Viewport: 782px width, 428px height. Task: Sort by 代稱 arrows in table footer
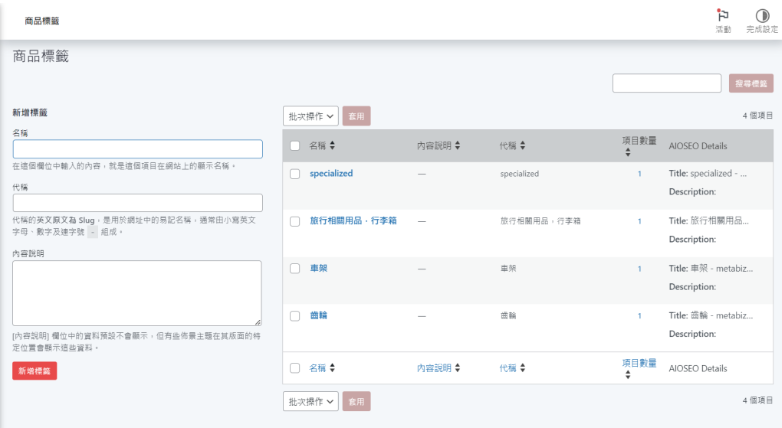pyautogui.click(x=522, y=368)
